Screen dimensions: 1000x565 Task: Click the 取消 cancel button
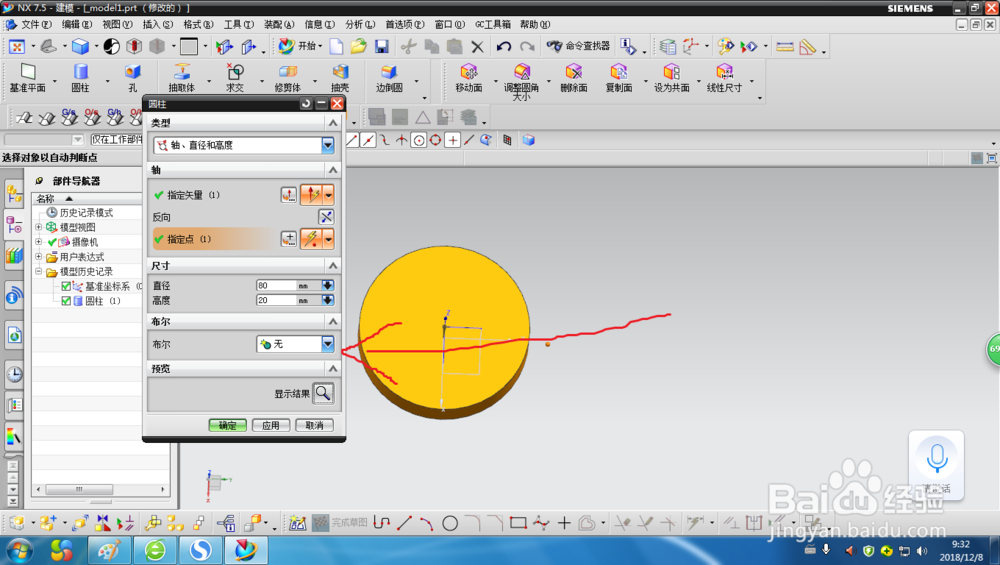click(314, 425)
